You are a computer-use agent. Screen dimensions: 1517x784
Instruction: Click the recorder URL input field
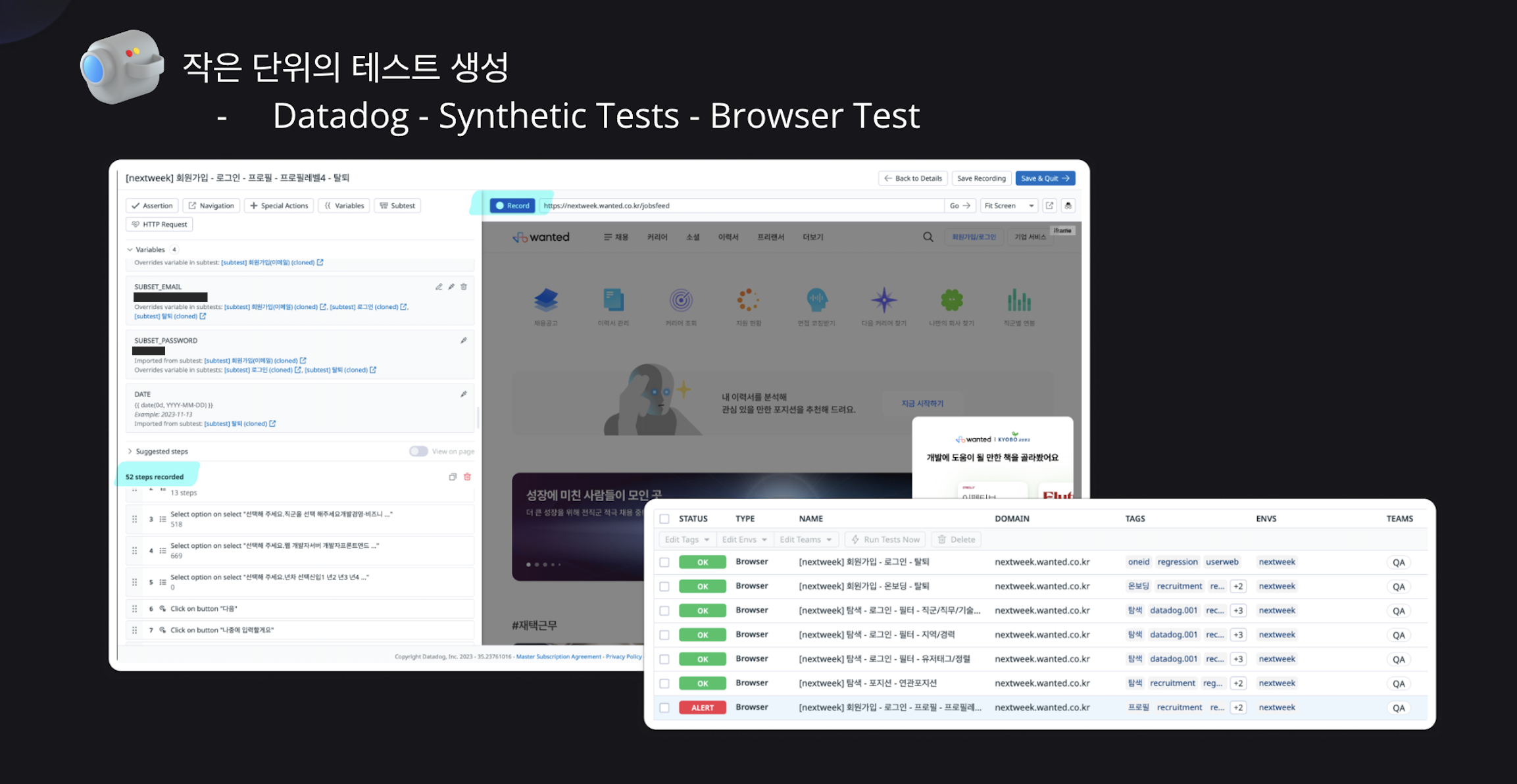[x=741, y=206]
